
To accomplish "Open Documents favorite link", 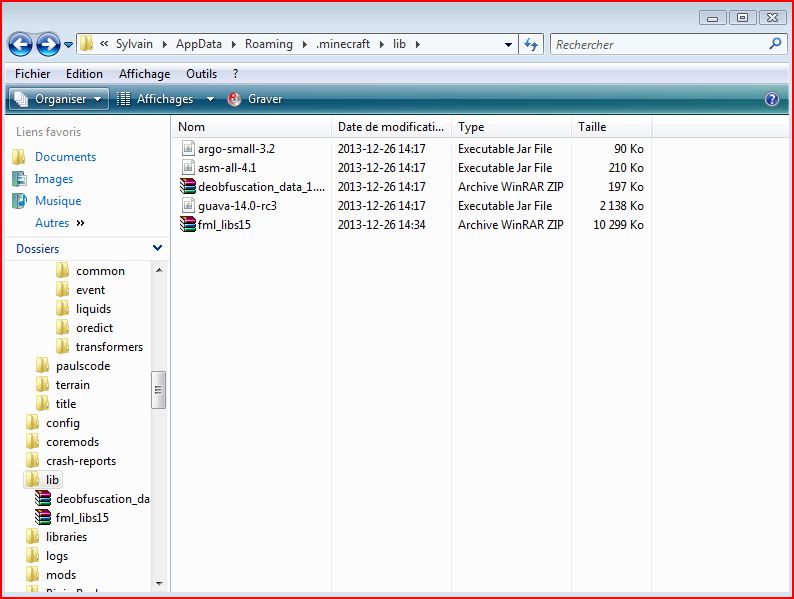I will [x=65, y=157].
